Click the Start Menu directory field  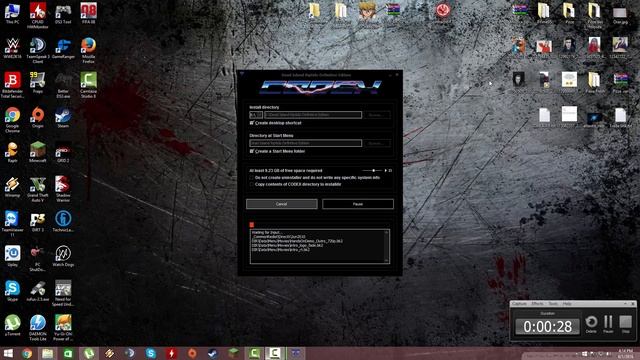point(305,143)
